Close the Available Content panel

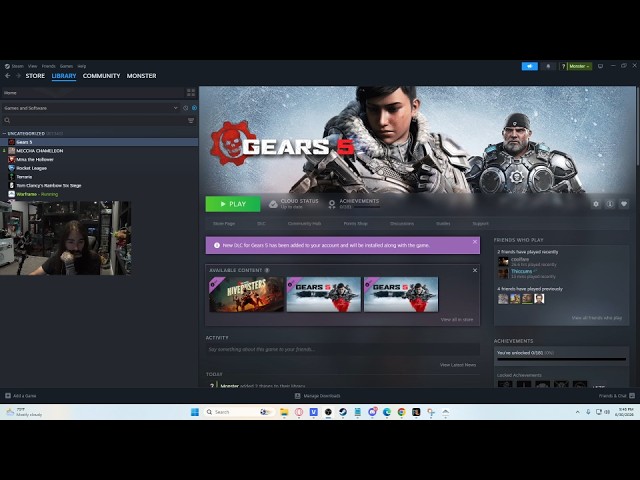click(x=475, y=270)
